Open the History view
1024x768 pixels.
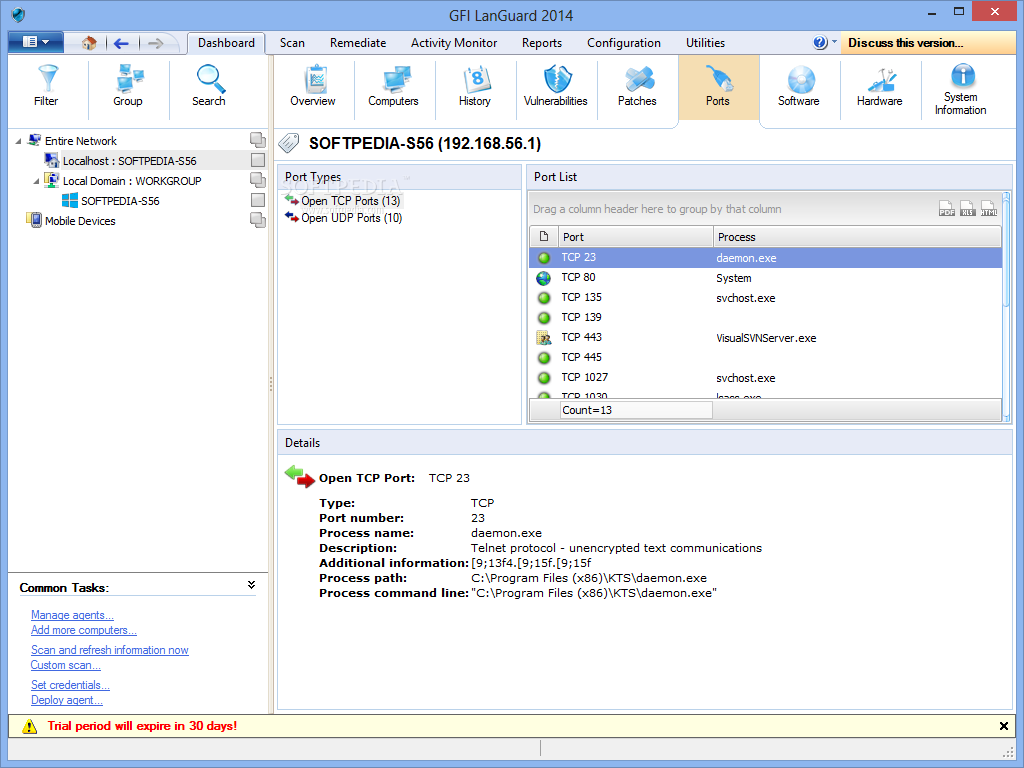coord(475,87)
